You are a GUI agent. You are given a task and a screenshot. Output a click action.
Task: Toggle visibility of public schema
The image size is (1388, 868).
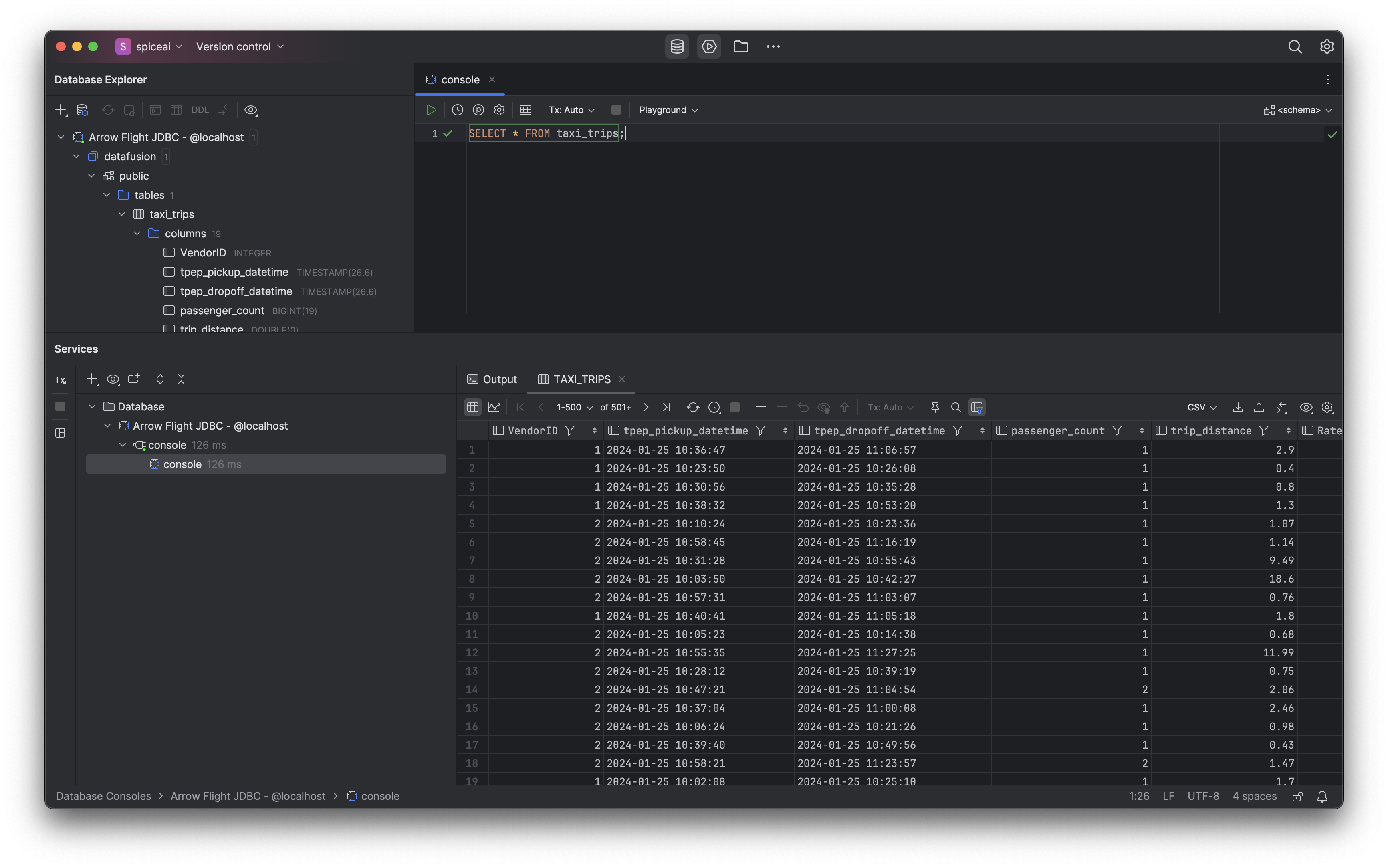(90, 176)
